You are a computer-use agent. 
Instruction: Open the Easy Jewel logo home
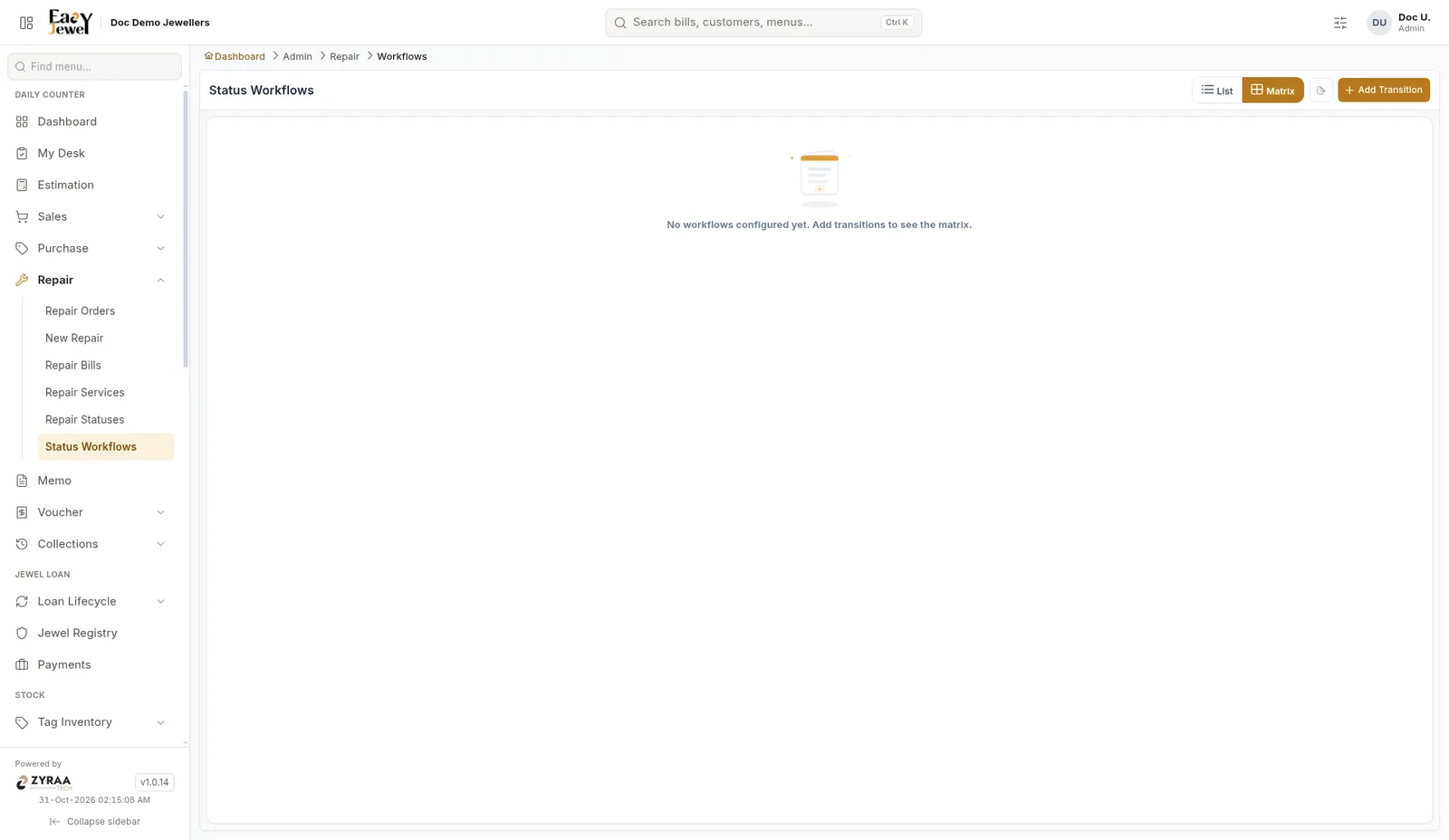(71, 23)
